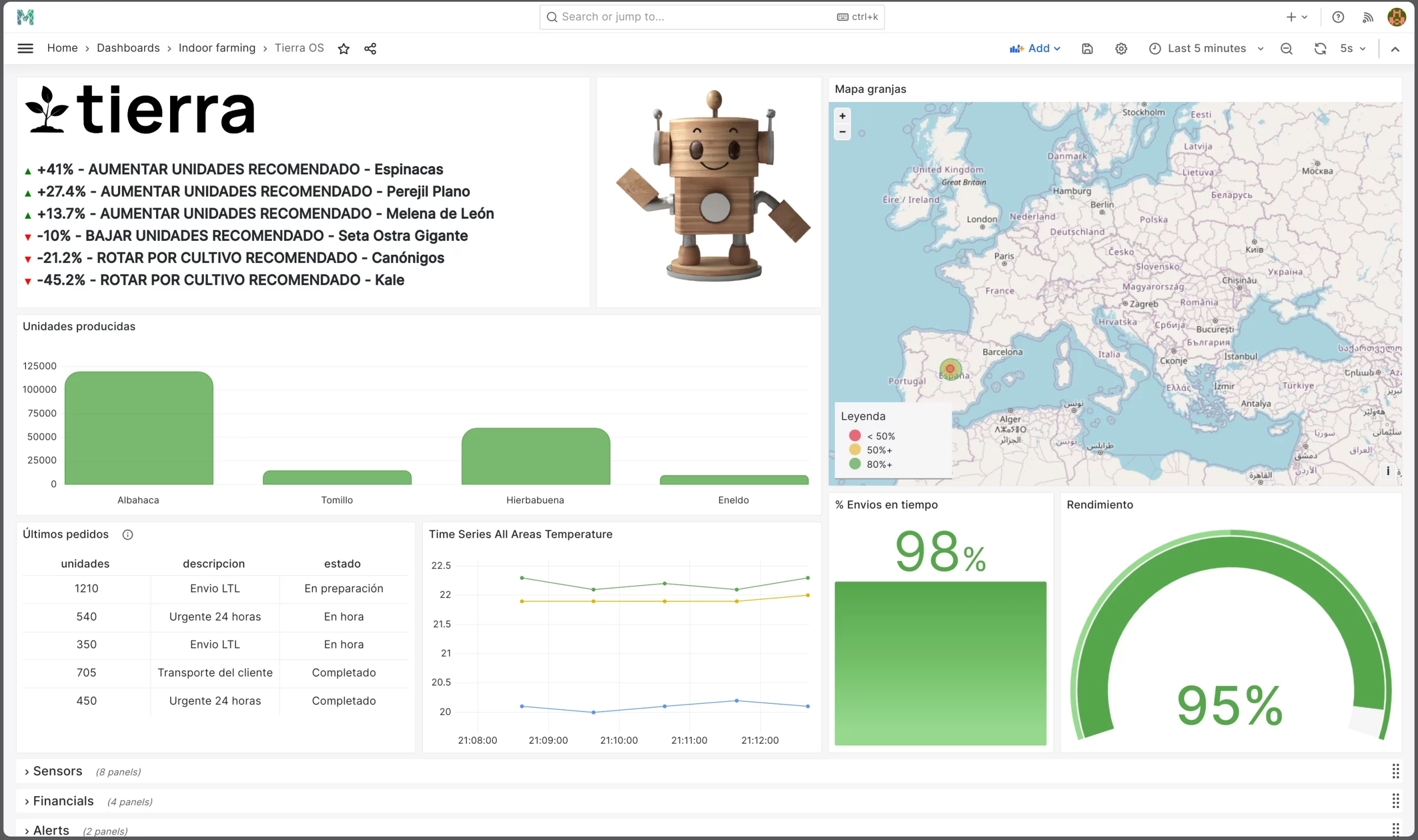Viewport: 1418px width, 840px height.
Task: Toggle the dashboard favorite star
Action: tap(343, 48)
